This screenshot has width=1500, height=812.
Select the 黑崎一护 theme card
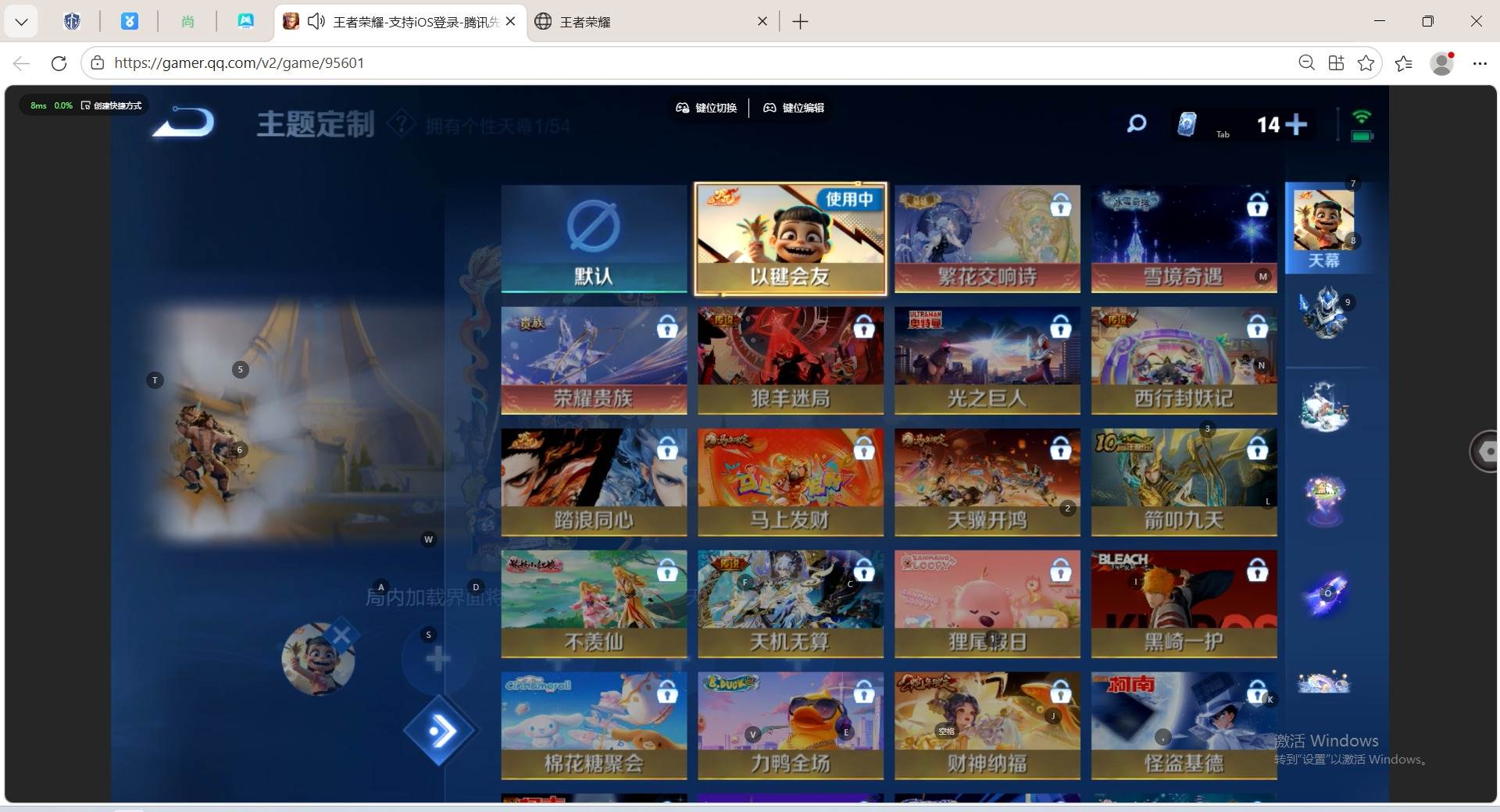1184,604
